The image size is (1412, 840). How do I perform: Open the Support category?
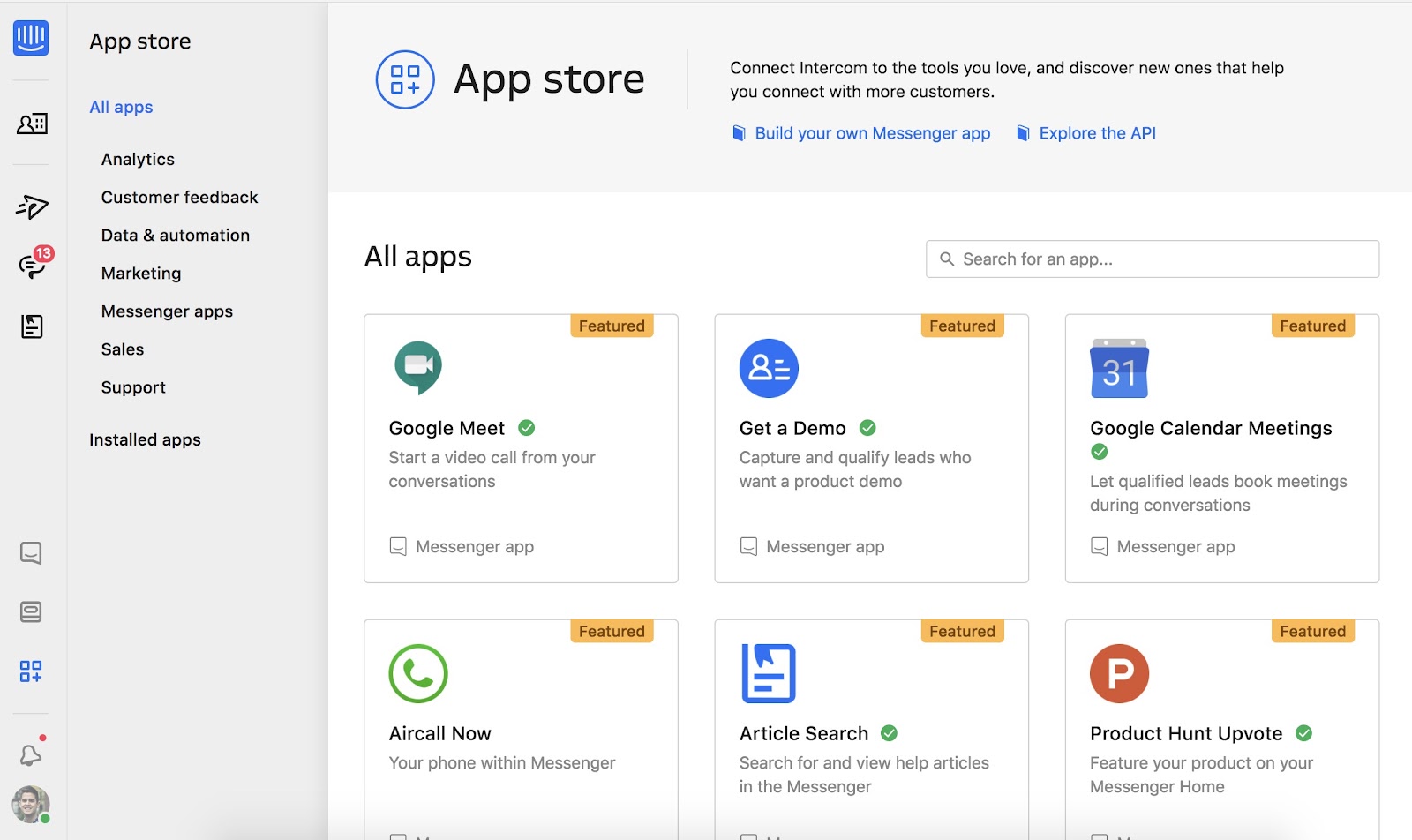tap(133, 387)
